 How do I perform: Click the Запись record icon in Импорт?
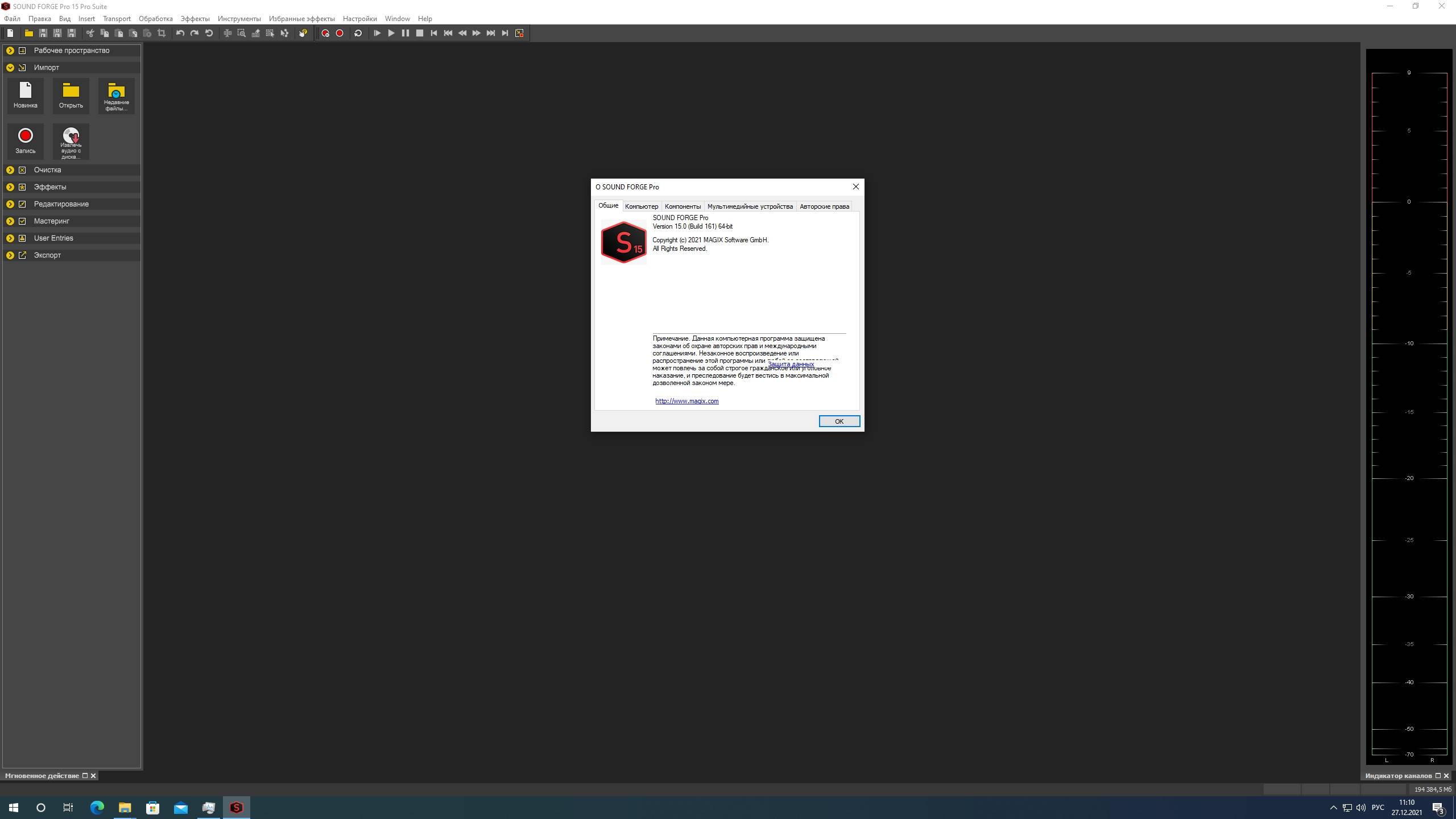(x=26, y=140)
